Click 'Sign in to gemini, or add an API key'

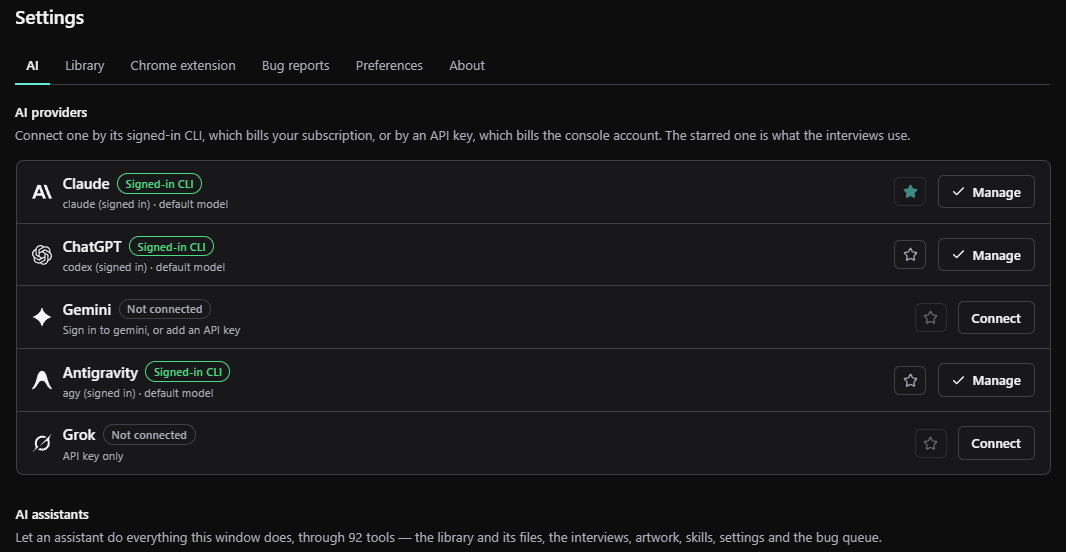pos(151,330)
